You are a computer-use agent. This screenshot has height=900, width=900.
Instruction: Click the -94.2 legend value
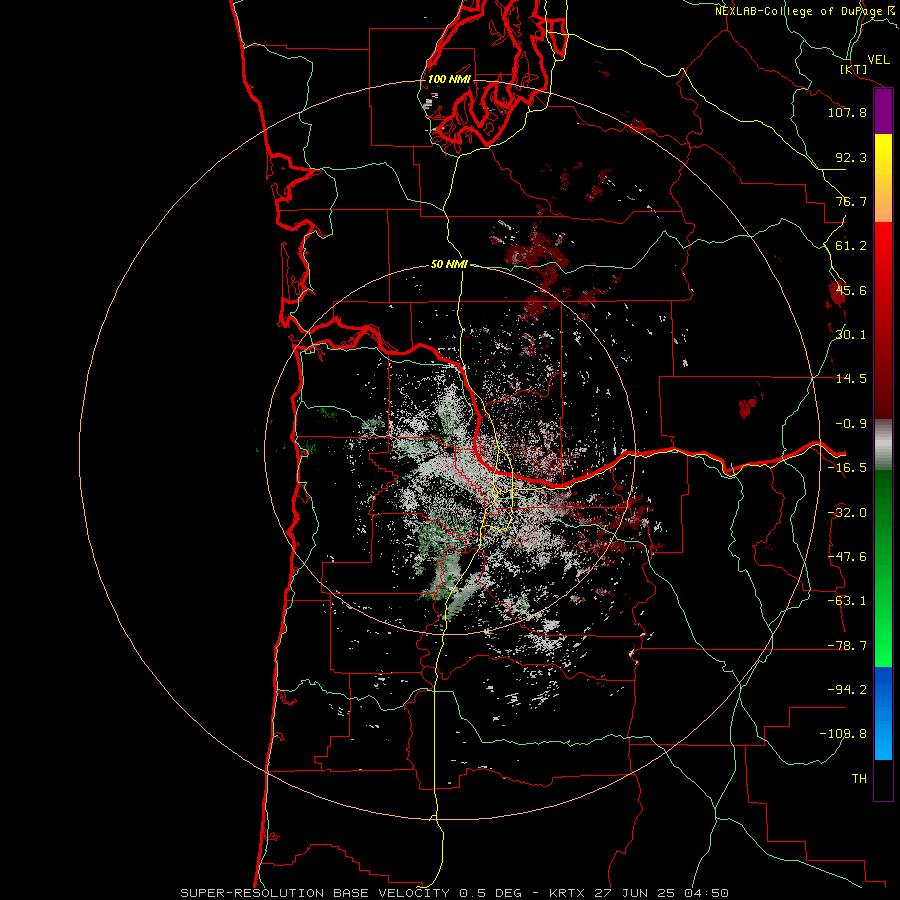pos(847,689)
